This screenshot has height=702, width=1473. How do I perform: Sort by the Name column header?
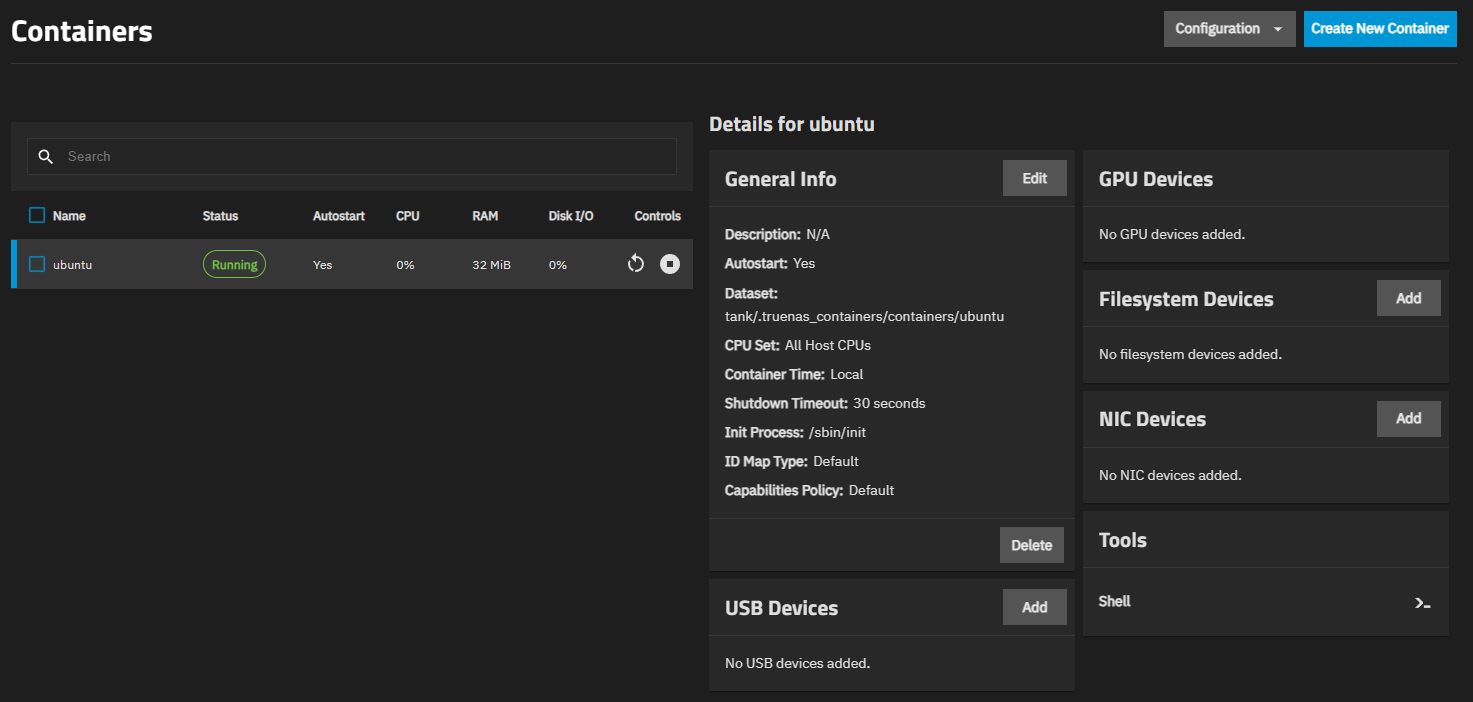[69, 216]
